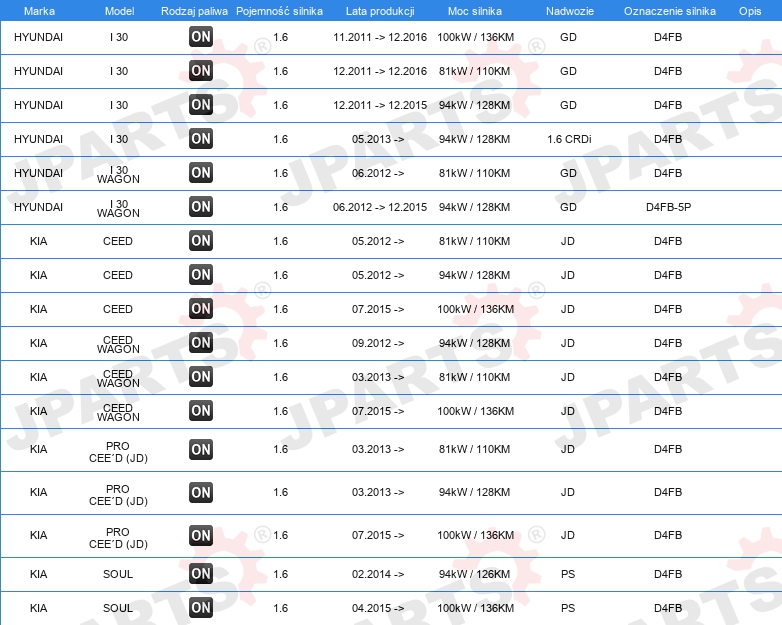Screen dimensions: 782x625
Task: Click ON icon for Pro Cee'd 03.2013 94kW row
Action: tap(201, 492)
